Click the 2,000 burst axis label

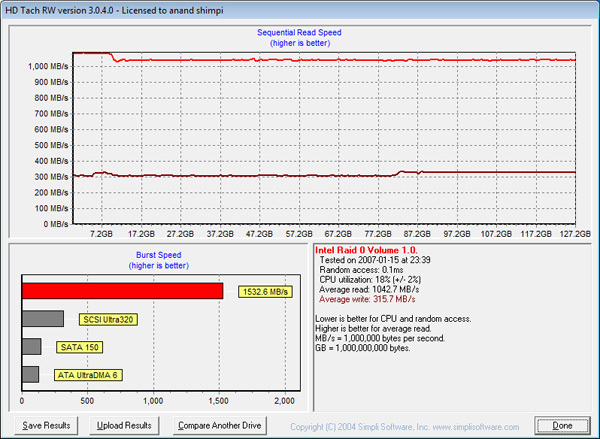[x=285, y=401]
